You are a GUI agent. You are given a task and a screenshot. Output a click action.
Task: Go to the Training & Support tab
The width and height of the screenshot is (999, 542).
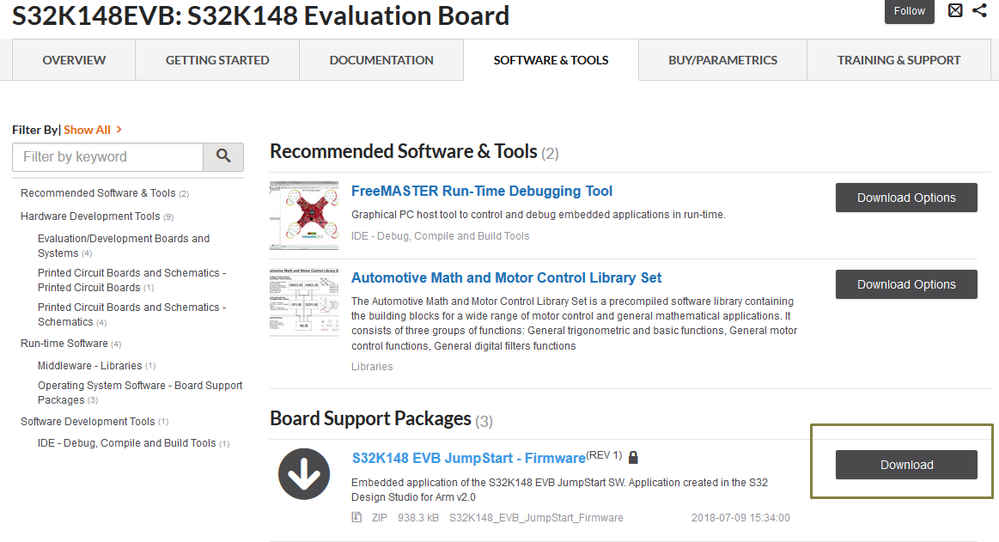point(898,60)
